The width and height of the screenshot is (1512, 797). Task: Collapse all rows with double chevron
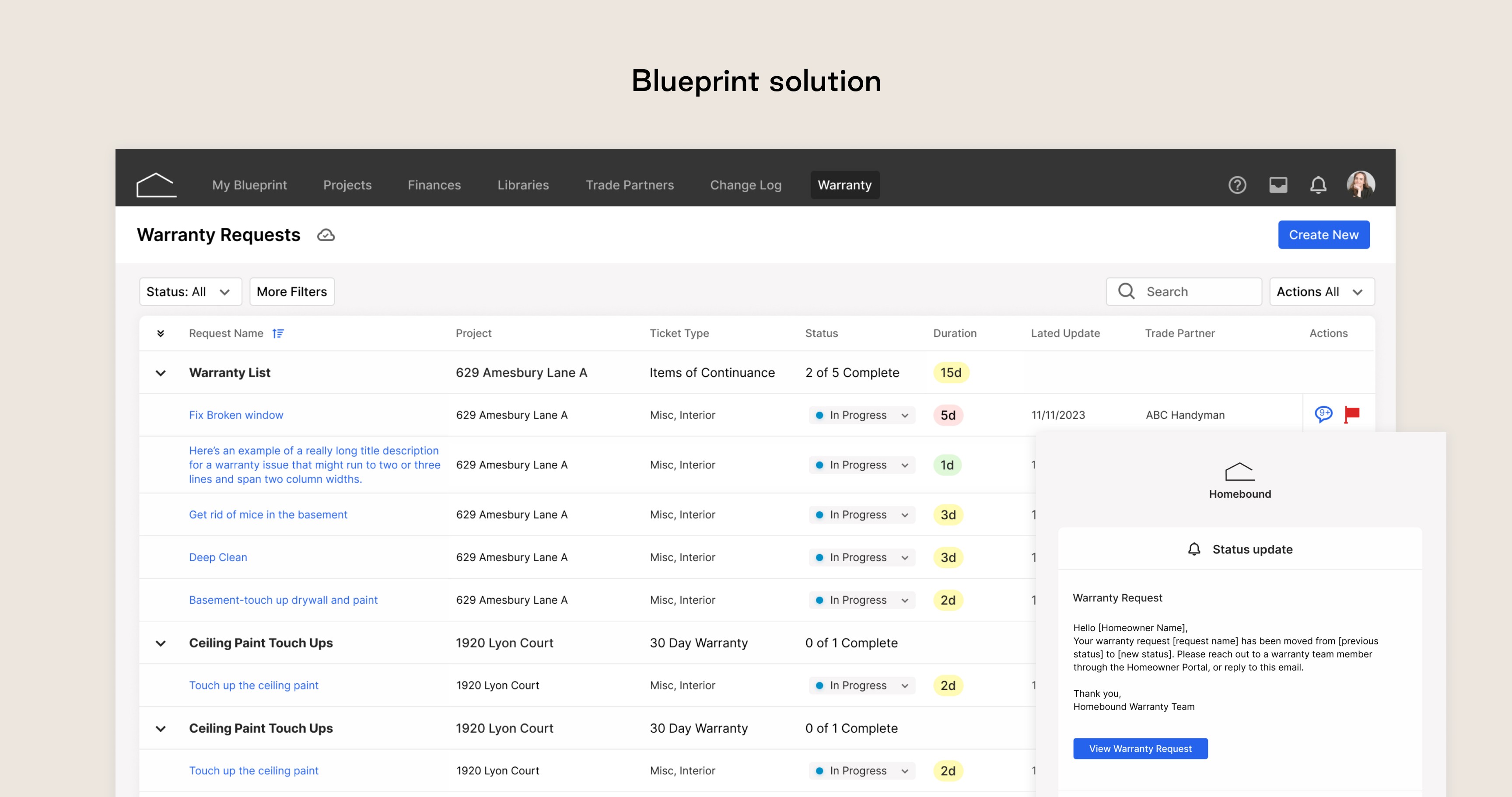pyautogui.click(x=160, y=333)
